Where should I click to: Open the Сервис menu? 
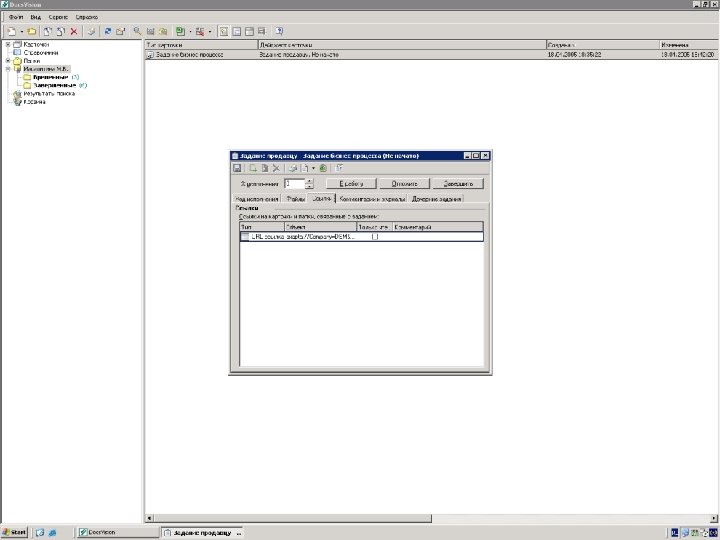pos(58,17)
